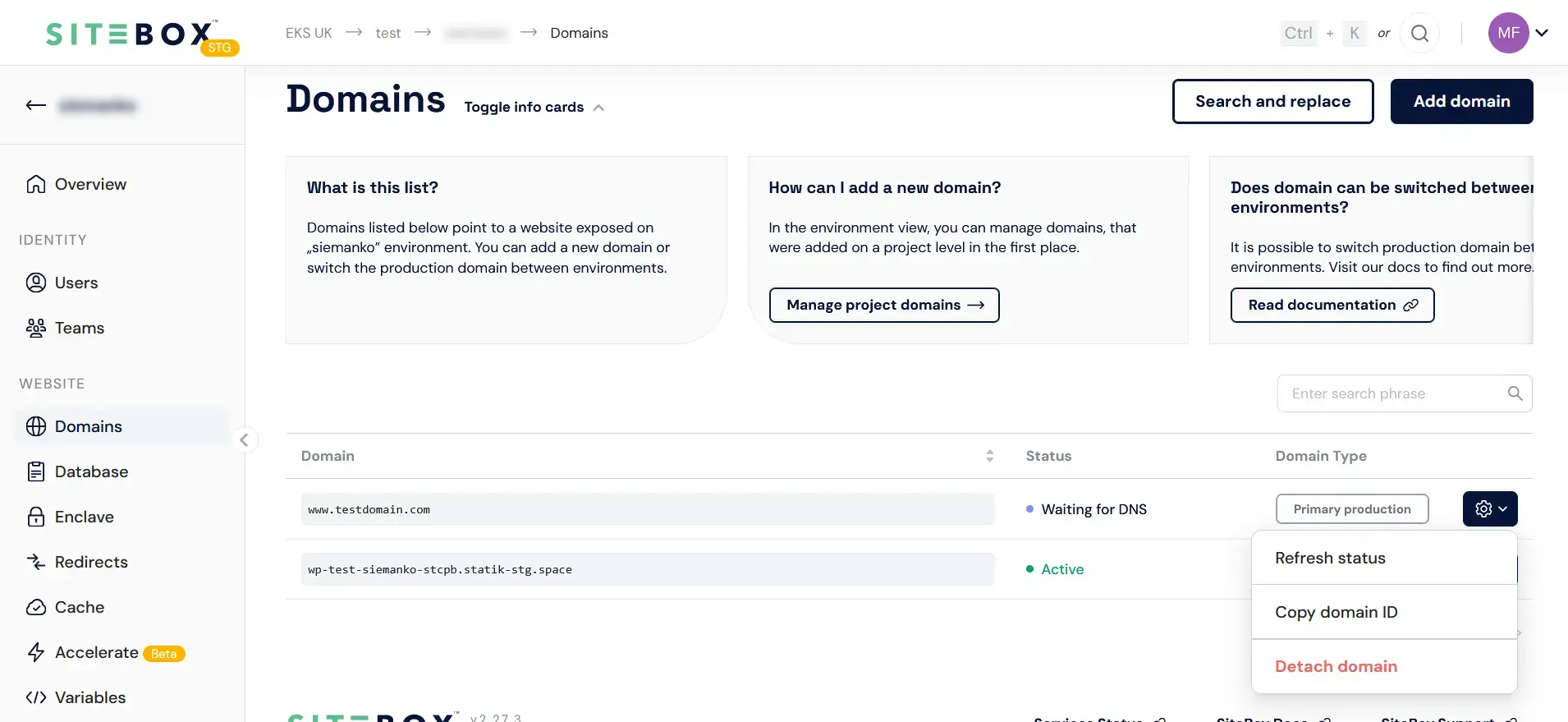Open Manage project domains link
1568x722 pixels.
[884, 305]
